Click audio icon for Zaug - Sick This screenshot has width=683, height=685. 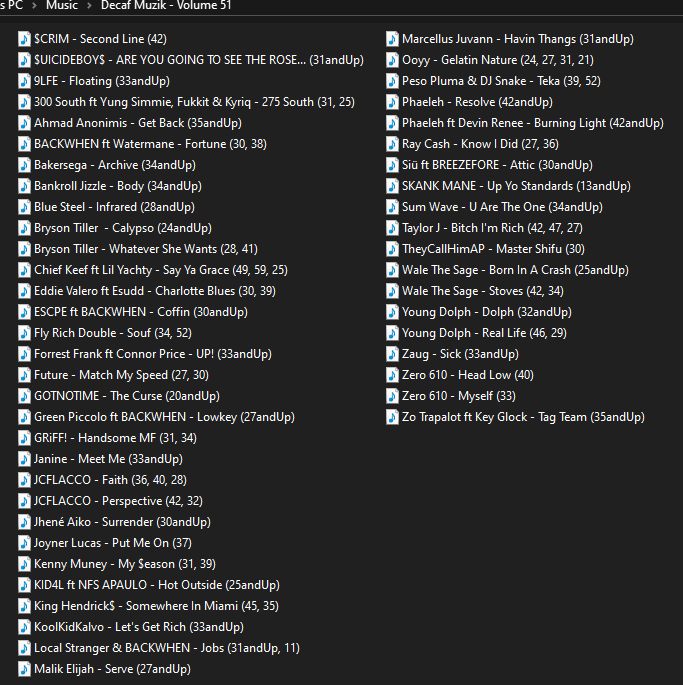click(392, 353)
